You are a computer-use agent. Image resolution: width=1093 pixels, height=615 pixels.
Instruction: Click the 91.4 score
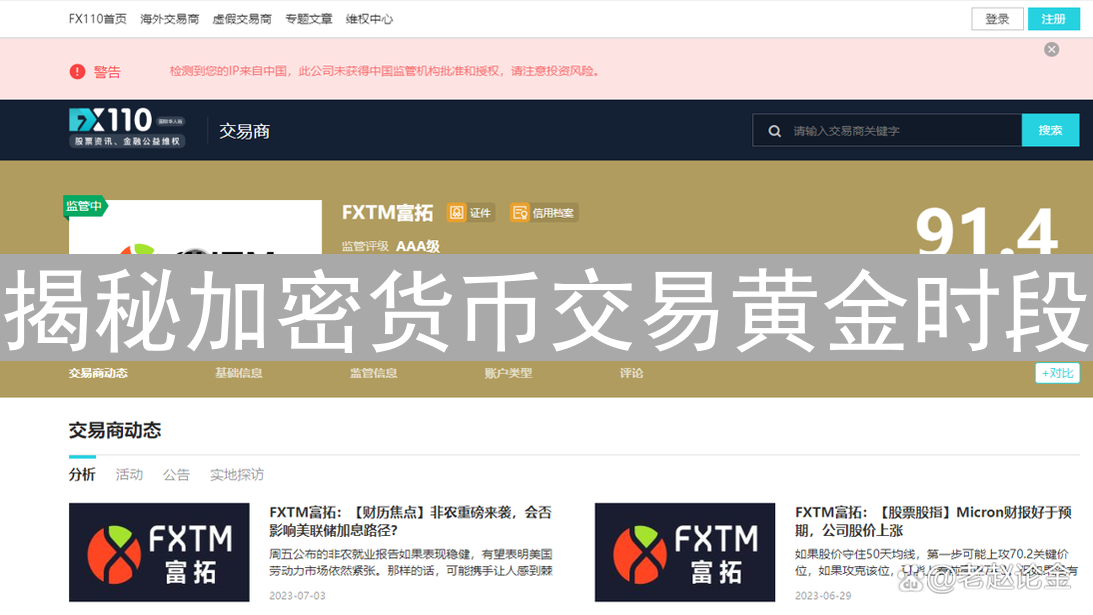tap(986, 230)
